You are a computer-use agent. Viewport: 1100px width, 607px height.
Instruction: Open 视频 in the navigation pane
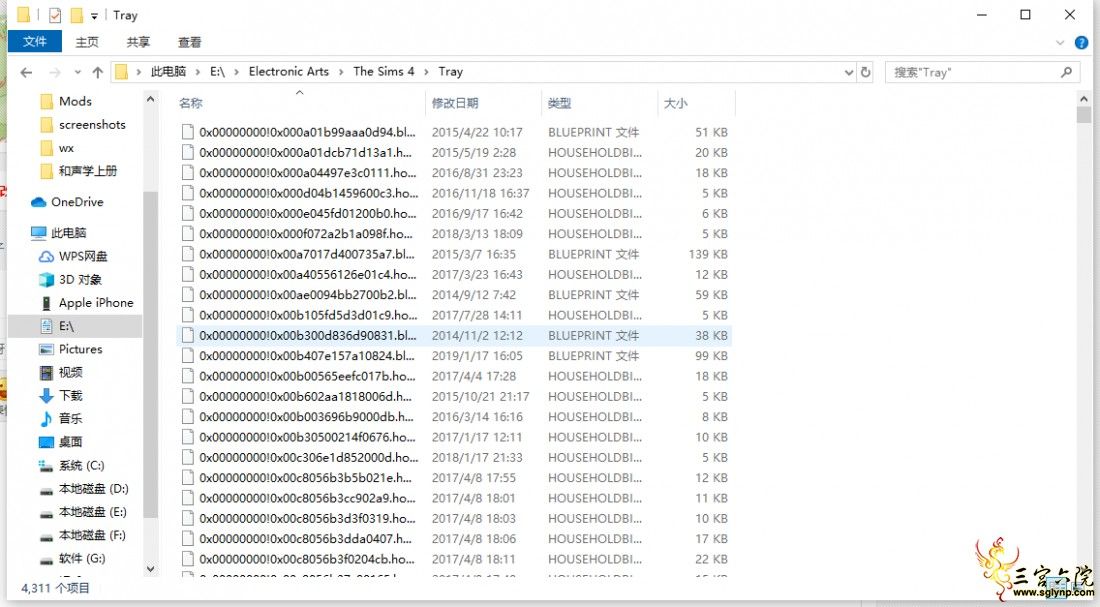[70, 373]
